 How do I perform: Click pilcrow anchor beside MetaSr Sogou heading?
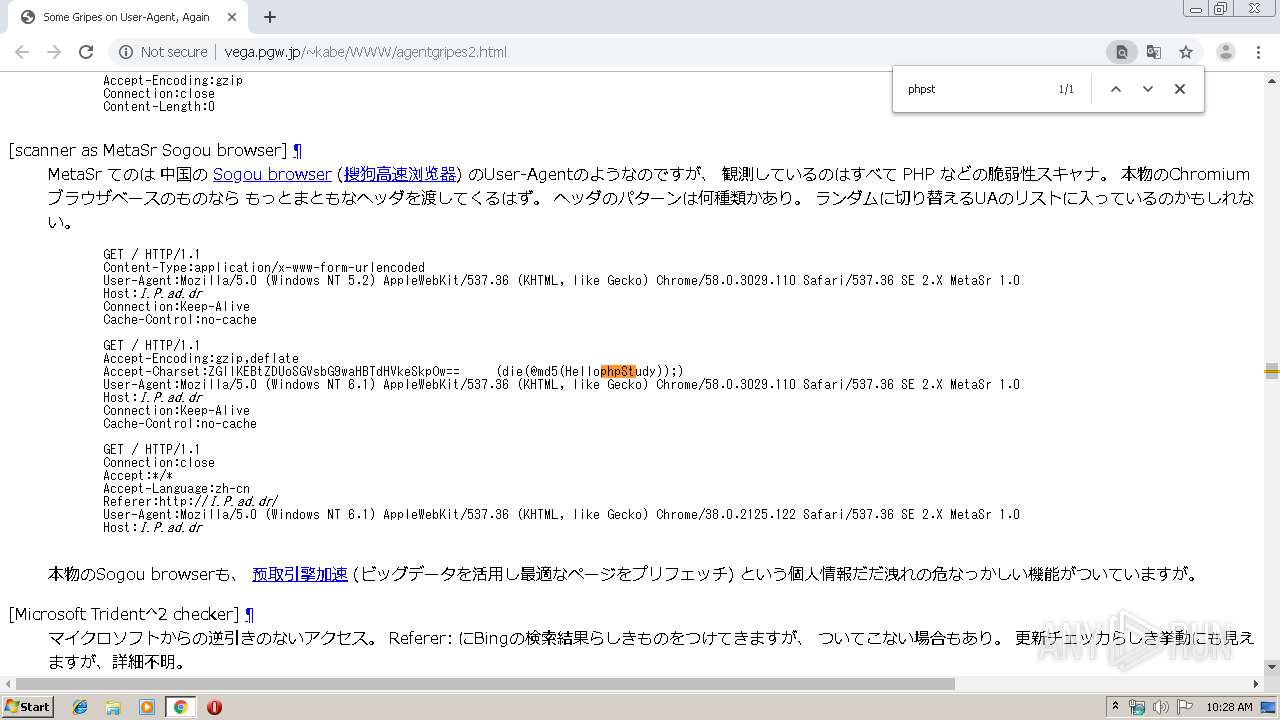tap(297, 151)
